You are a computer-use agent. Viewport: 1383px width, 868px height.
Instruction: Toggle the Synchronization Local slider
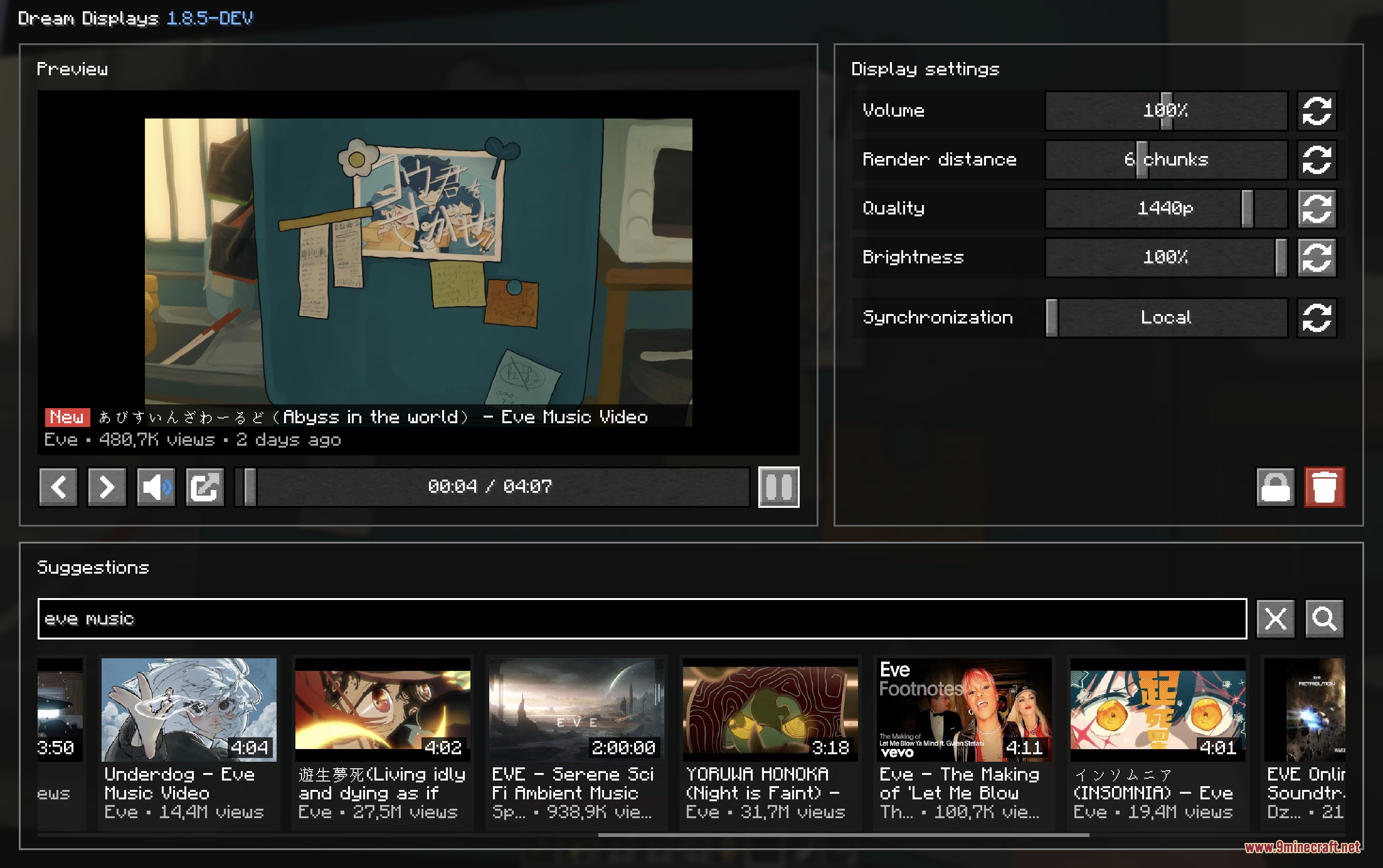click(1166, 317)
